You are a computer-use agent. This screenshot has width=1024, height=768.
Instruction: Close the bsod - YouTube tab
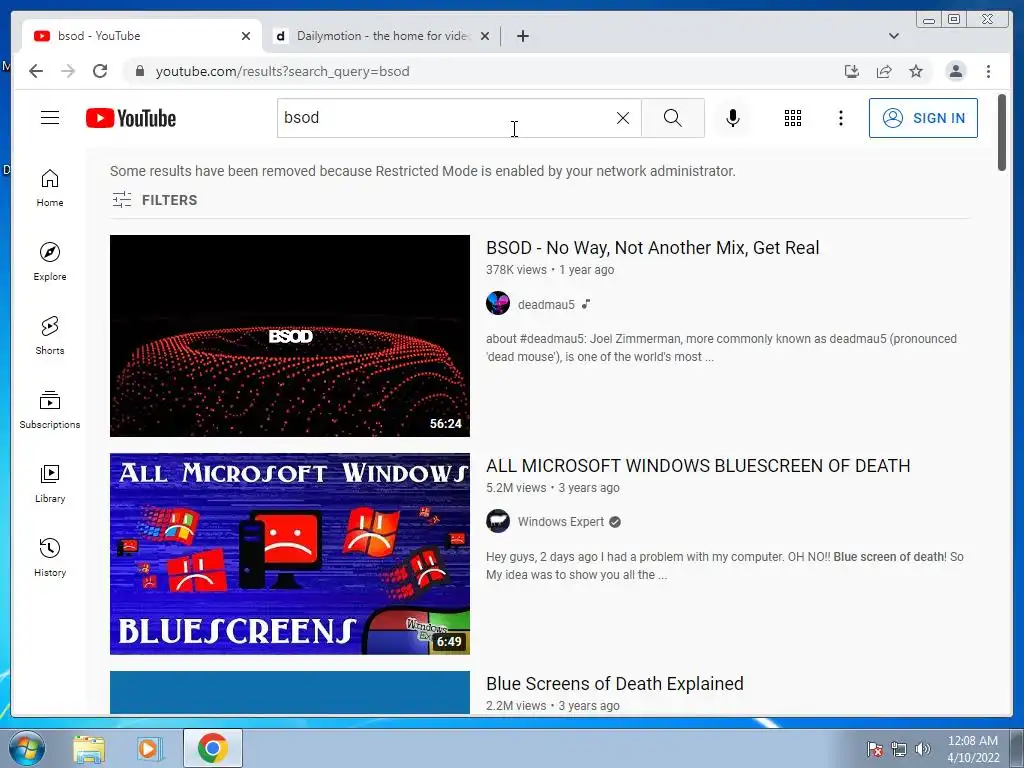click(x=246, y=36)
